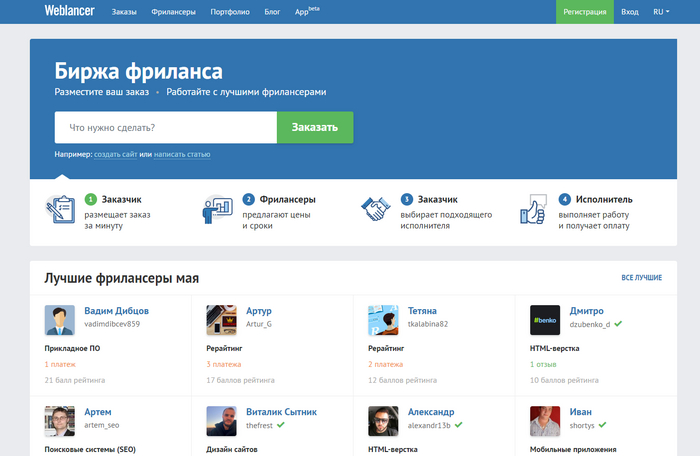This screenshot has height=456, width=700.
Task: Click 'Дизайн сайтов' category text
Action: [232, 449]
